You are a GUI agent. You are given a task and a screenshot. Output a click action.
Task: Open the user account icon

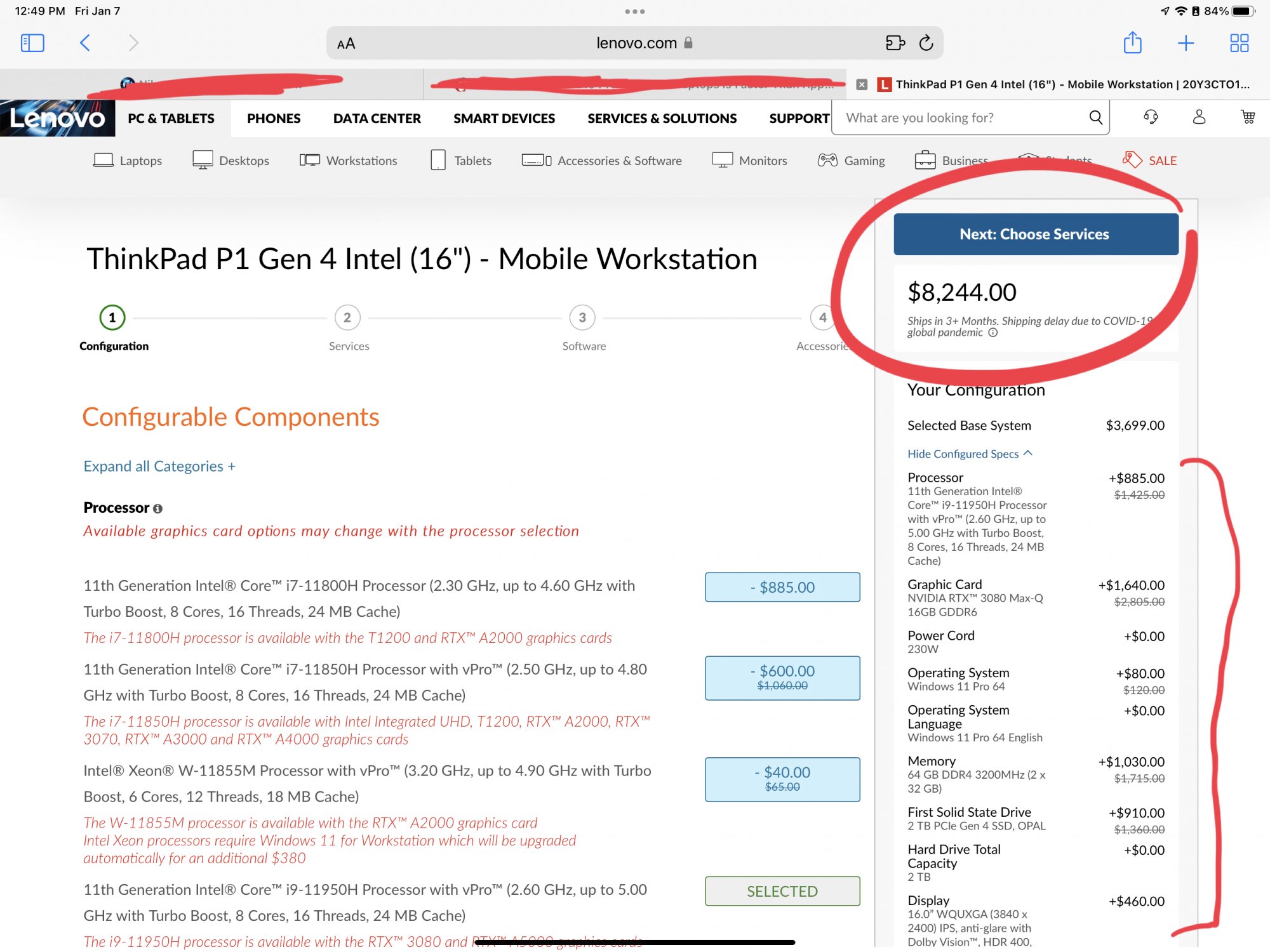tap(1199, 117)
